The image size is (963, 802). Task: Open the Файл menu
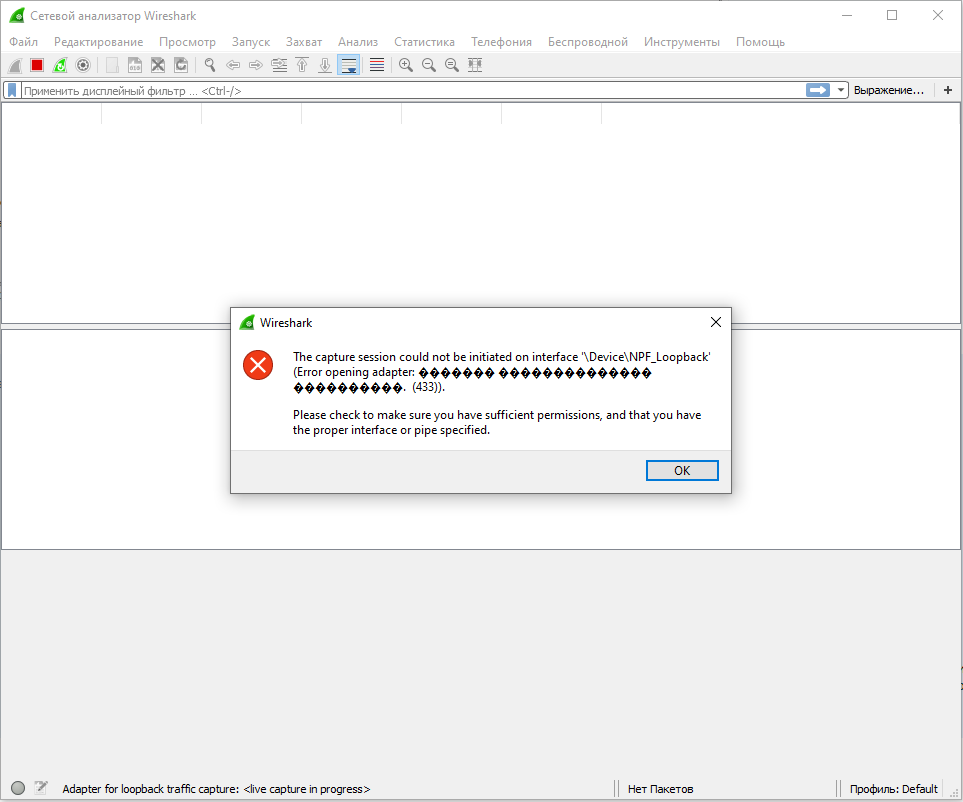(23, 42)
